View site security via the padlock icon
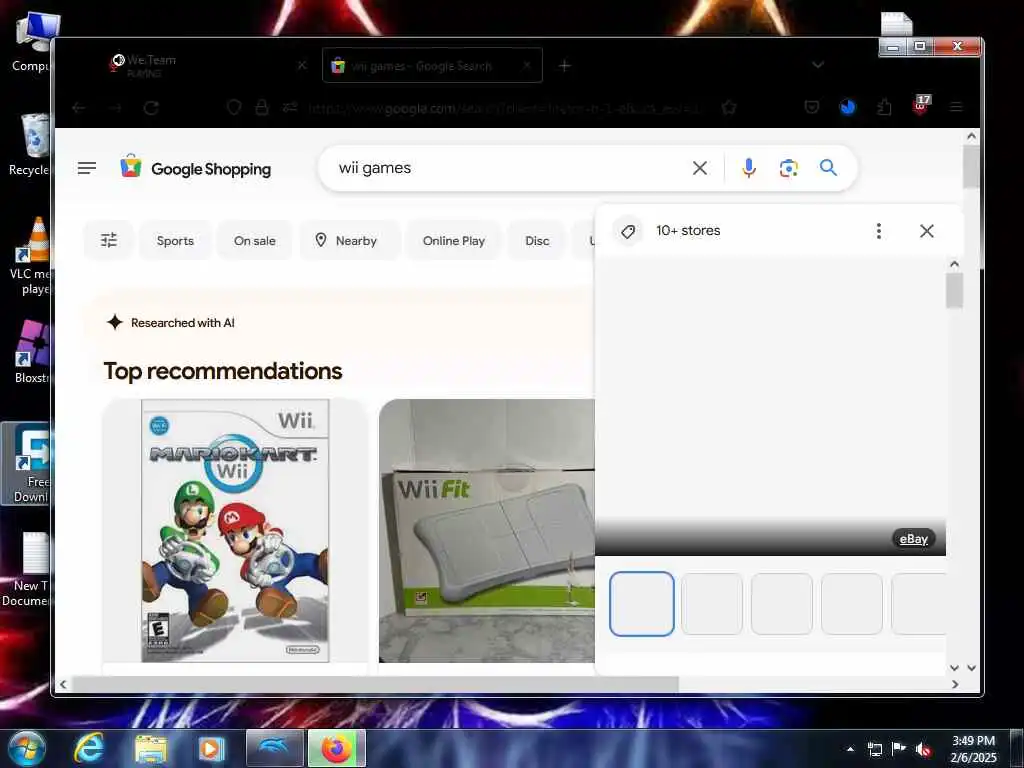This screenshot has height=768, width=1024. pos(262,108)
